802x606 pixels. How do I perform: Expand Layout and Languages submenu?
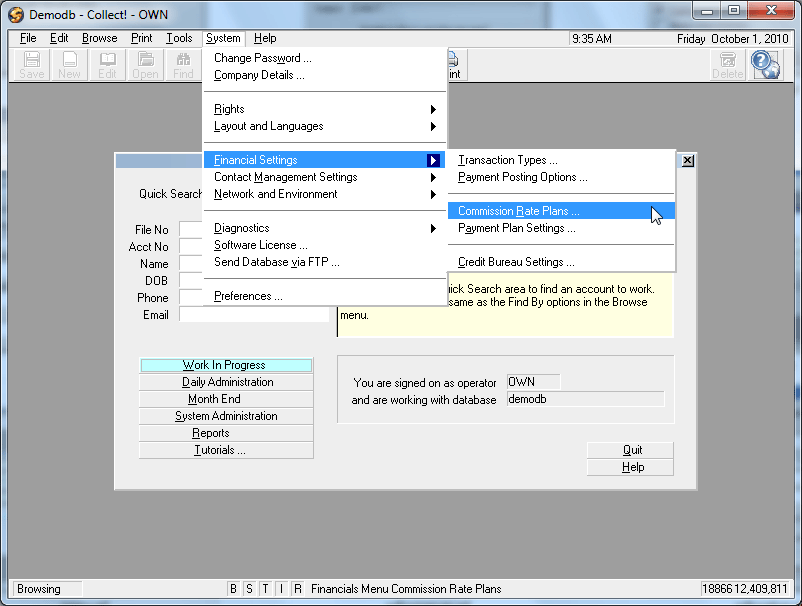(x=325, y=126)
